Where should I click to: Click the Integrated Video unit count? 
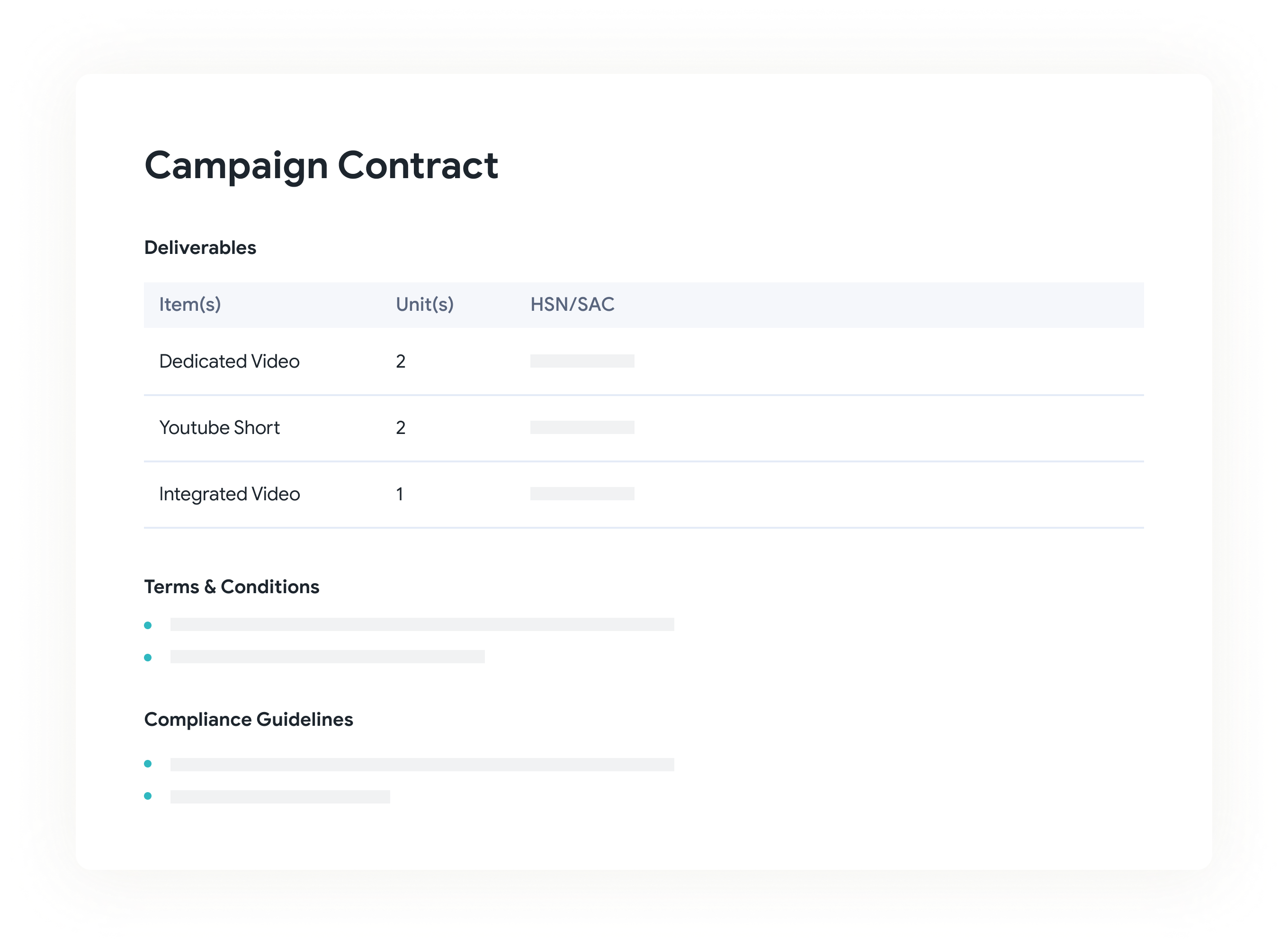(x=400, y=494)
